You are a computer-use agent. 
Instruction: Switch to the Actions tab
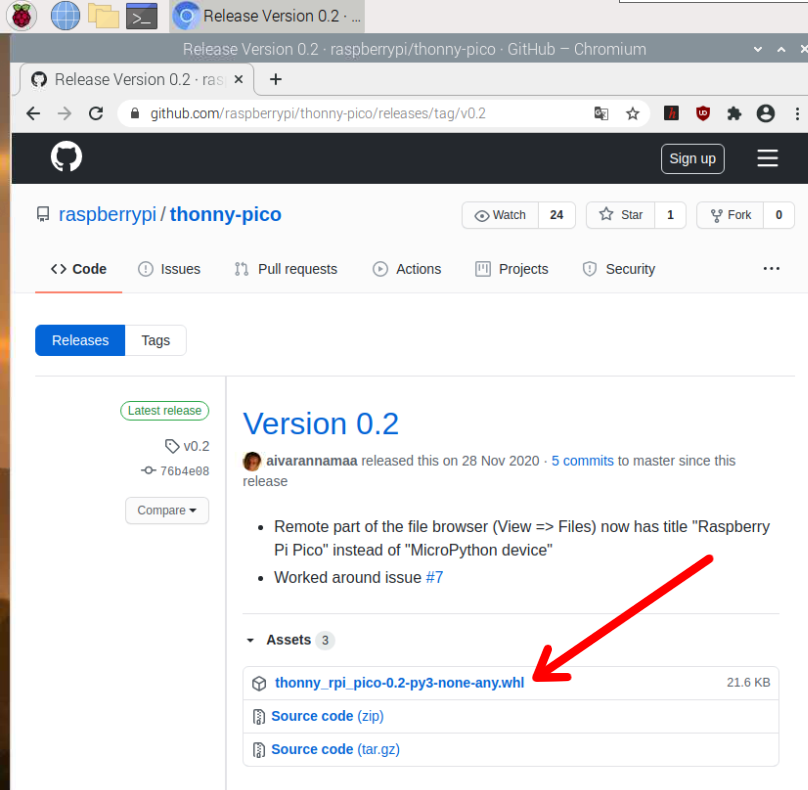pos(407,269)
